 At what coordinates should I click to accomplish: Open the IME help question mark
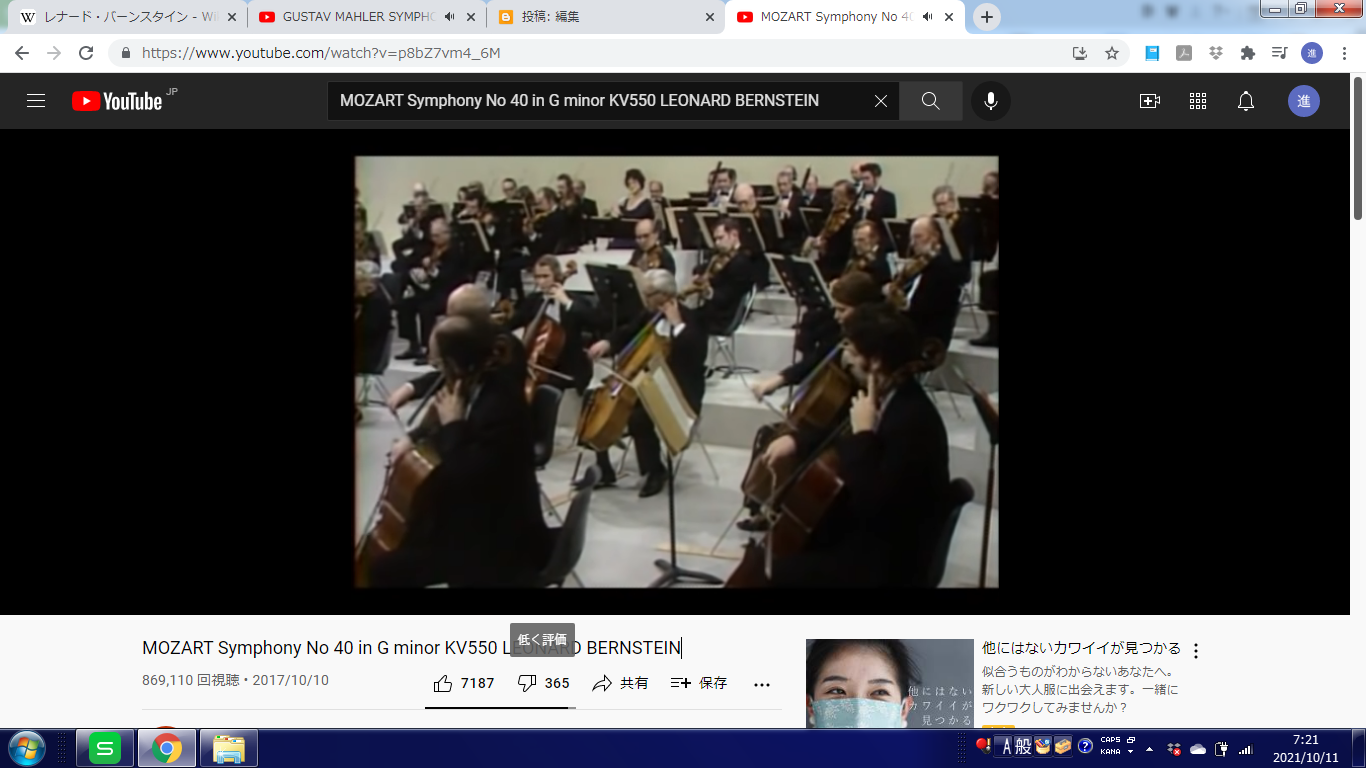click(1085, 746)
